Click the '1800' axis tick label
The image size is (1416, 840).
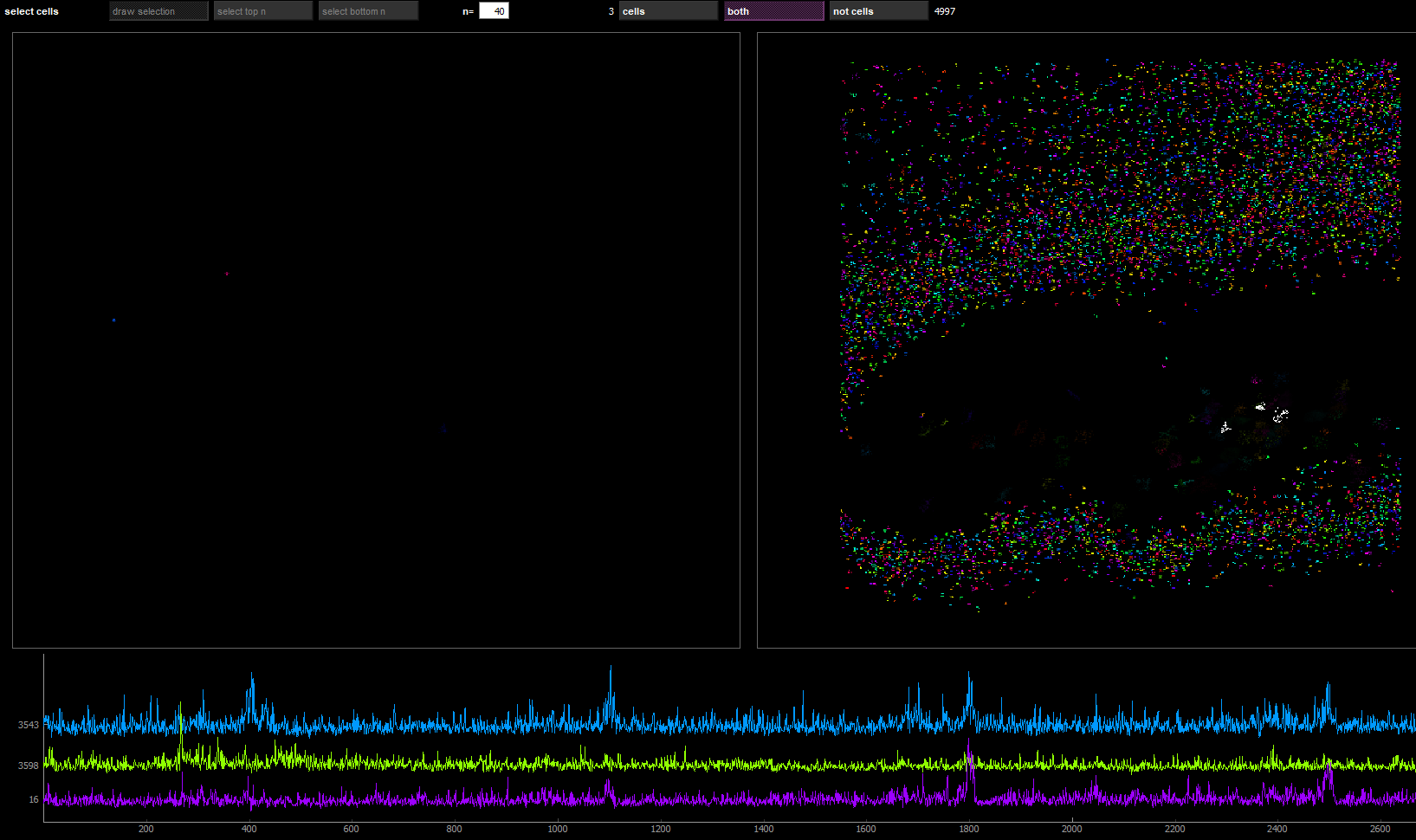(969, 829)
